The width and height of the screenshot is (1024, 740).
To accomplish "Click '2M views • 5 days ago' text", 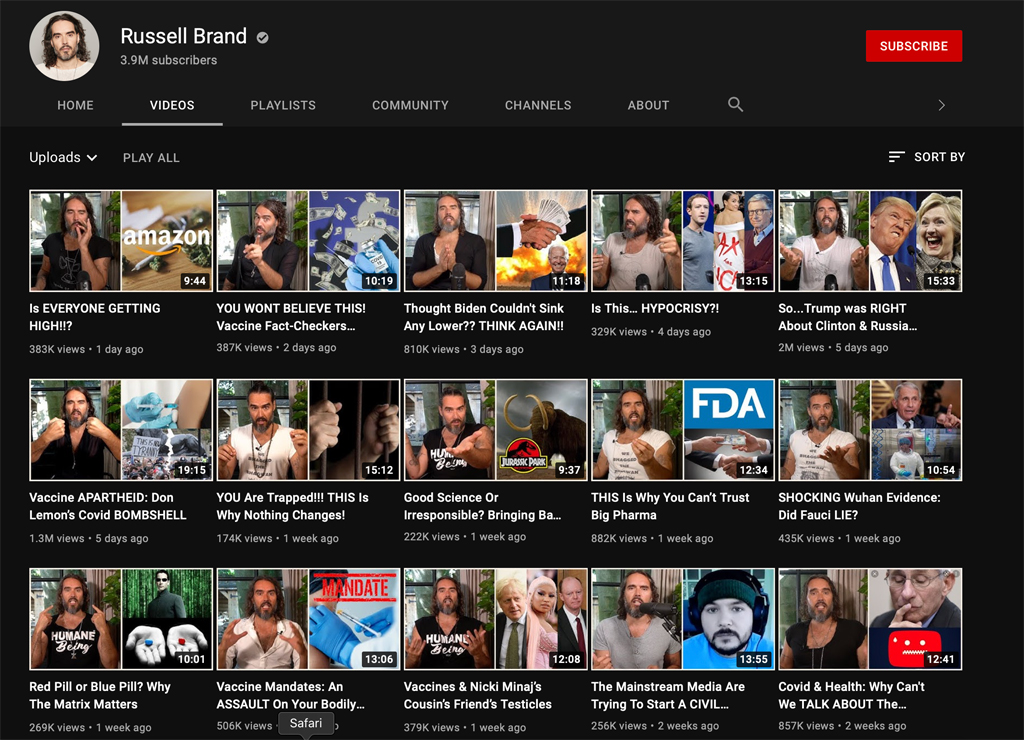I will [x=833, y=347].
